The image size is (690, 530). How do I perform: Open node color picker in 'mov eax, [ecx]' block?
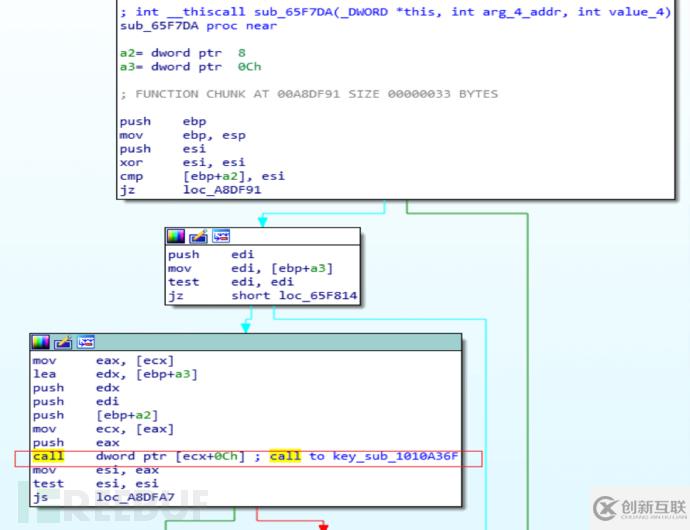pos(40,342)
